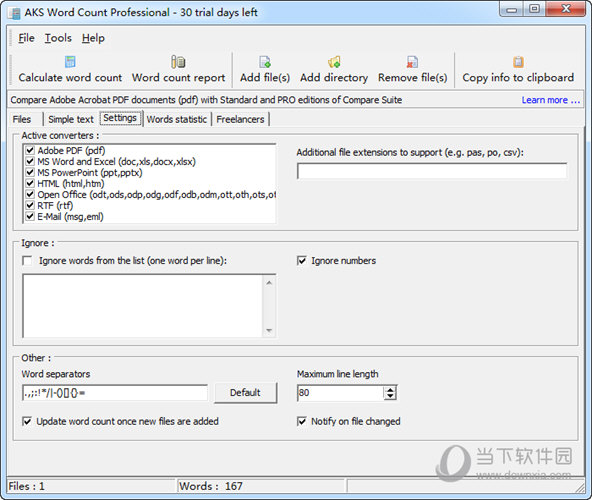Image resolution: width=592 pixels, height=500 pixels.
Task: Uncheck MS Word and Excel converter
Action: 30,161
